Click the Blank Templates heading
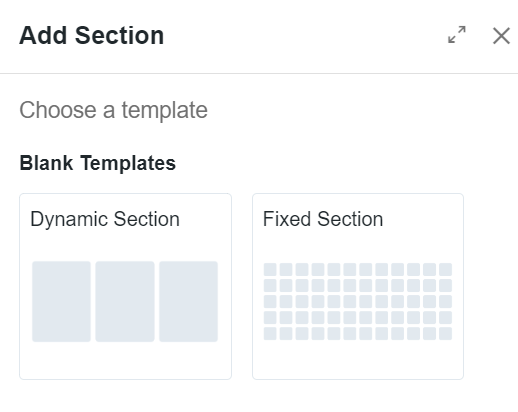The width and height of the screenshot is (518, 412). point(98,163)
